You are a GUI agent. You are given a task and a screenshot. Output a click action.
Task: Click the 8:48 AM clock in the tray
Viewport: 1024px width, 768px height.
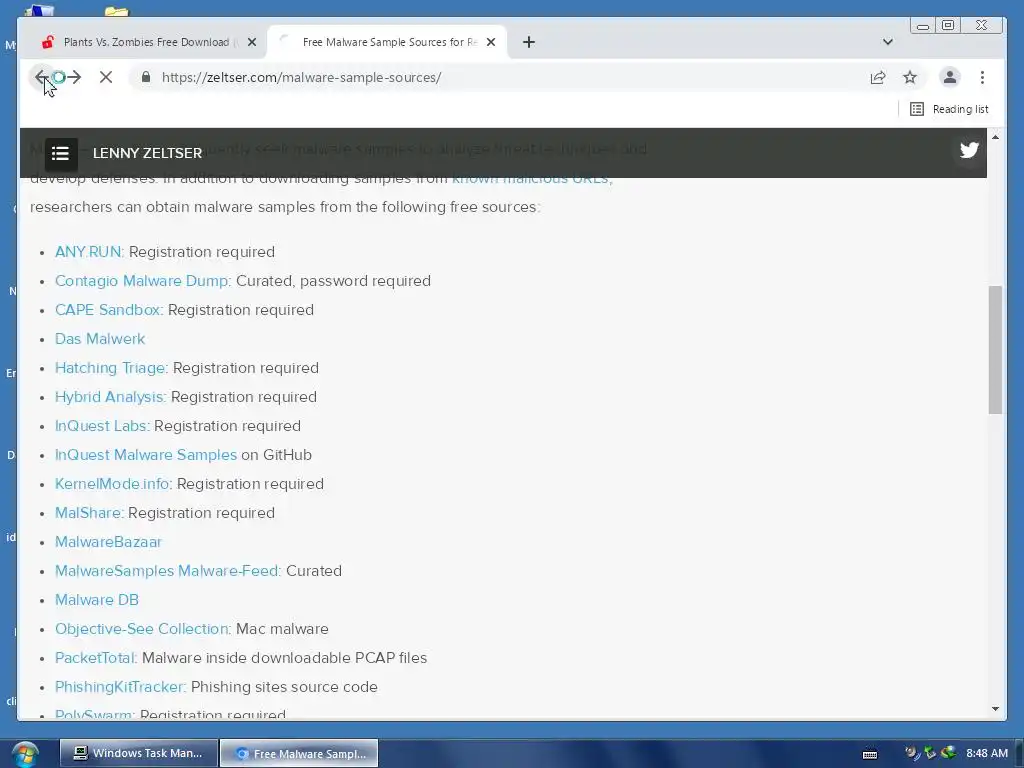987,753
